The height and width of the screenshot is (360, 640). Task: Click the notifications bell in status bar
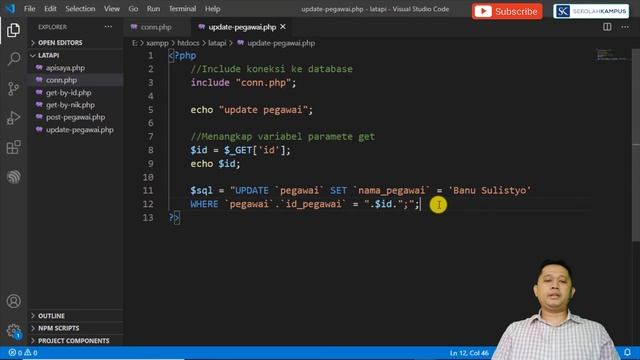click(627, 352)
